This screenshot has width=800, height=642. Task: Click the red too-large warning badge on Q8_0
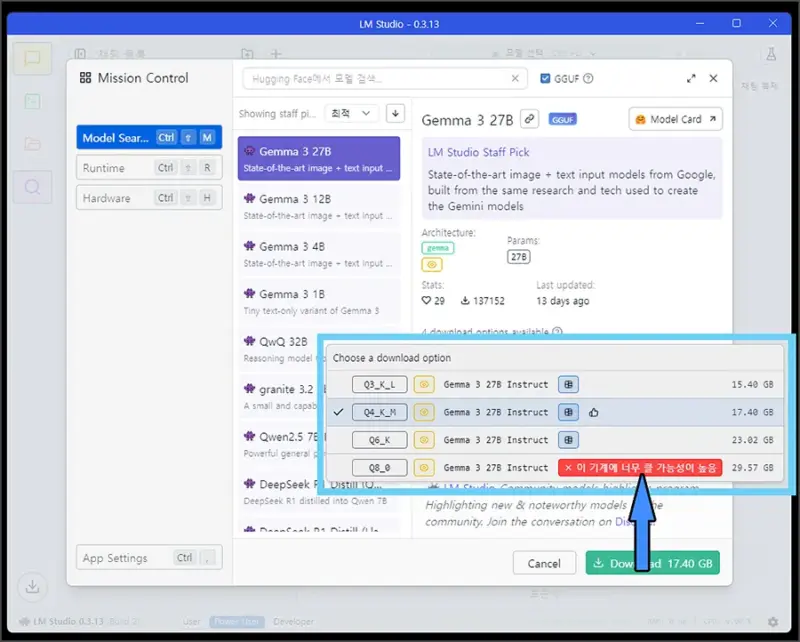click(x=640, y=467)
